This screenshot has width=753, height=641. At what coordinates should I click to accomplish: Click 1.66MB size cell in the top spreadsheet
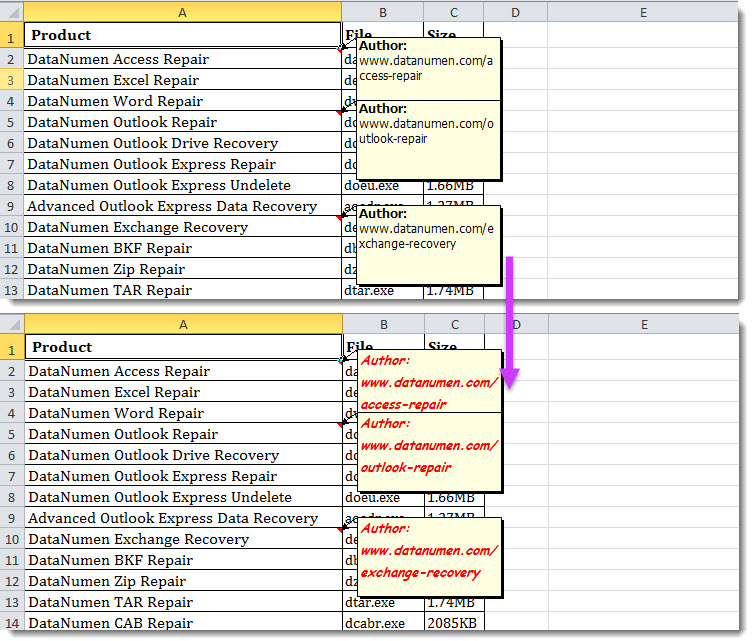coord(454,186)
